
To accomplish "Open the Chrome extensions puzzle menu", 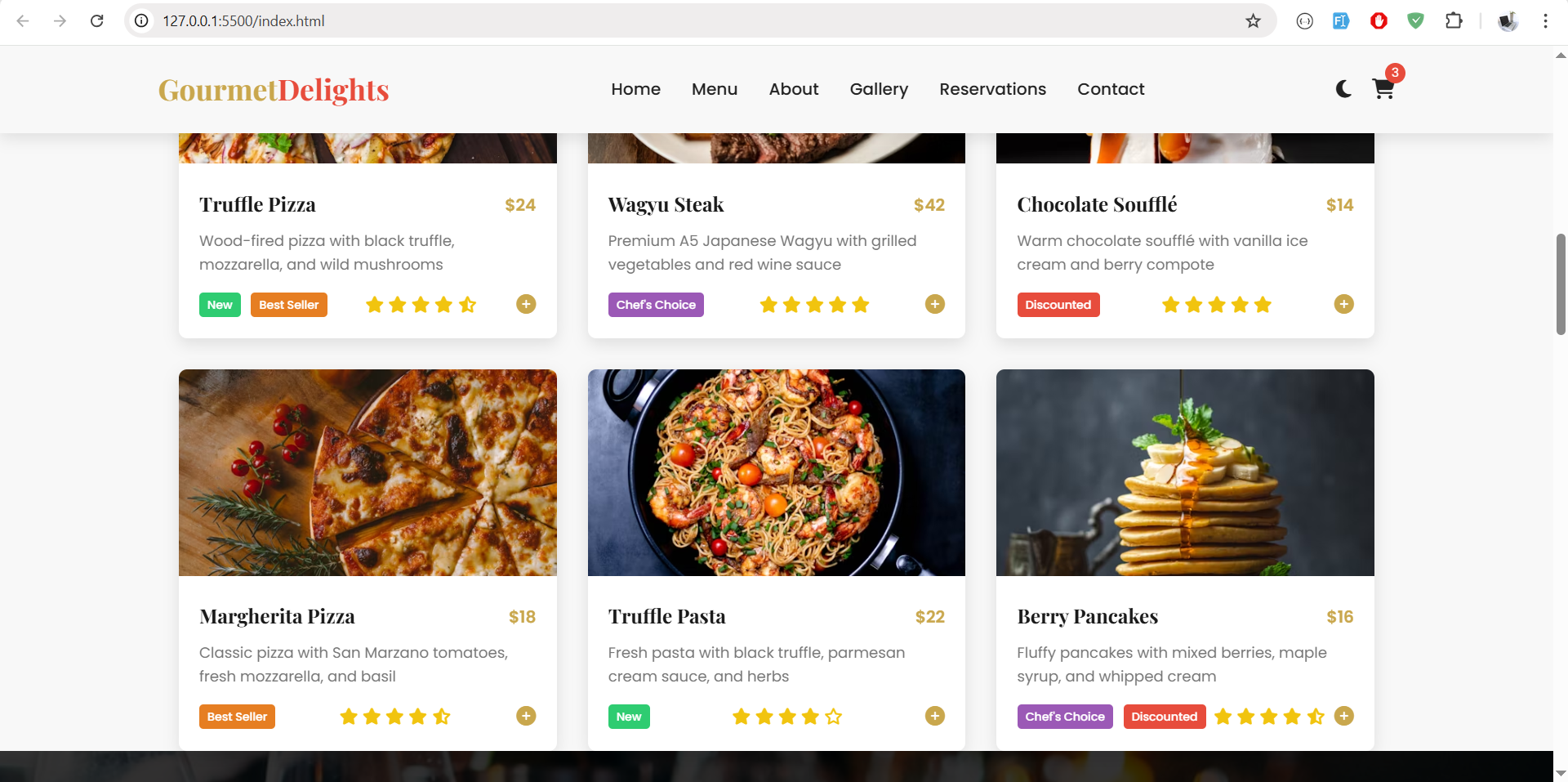I will tap(1454, 21).
